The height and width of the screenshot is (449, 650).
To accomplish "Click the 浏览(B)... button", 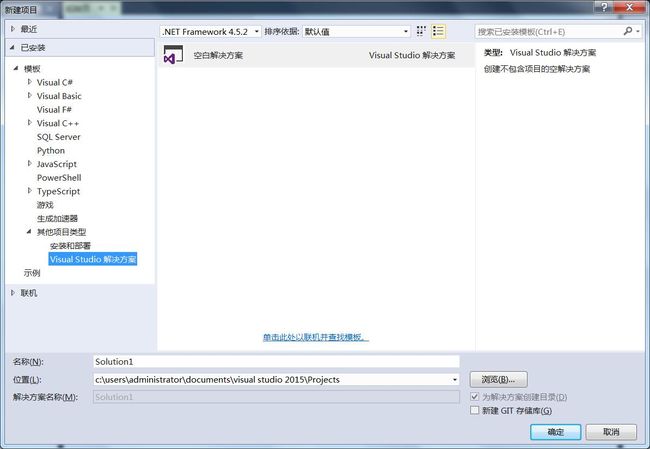I will click(498, 379).
